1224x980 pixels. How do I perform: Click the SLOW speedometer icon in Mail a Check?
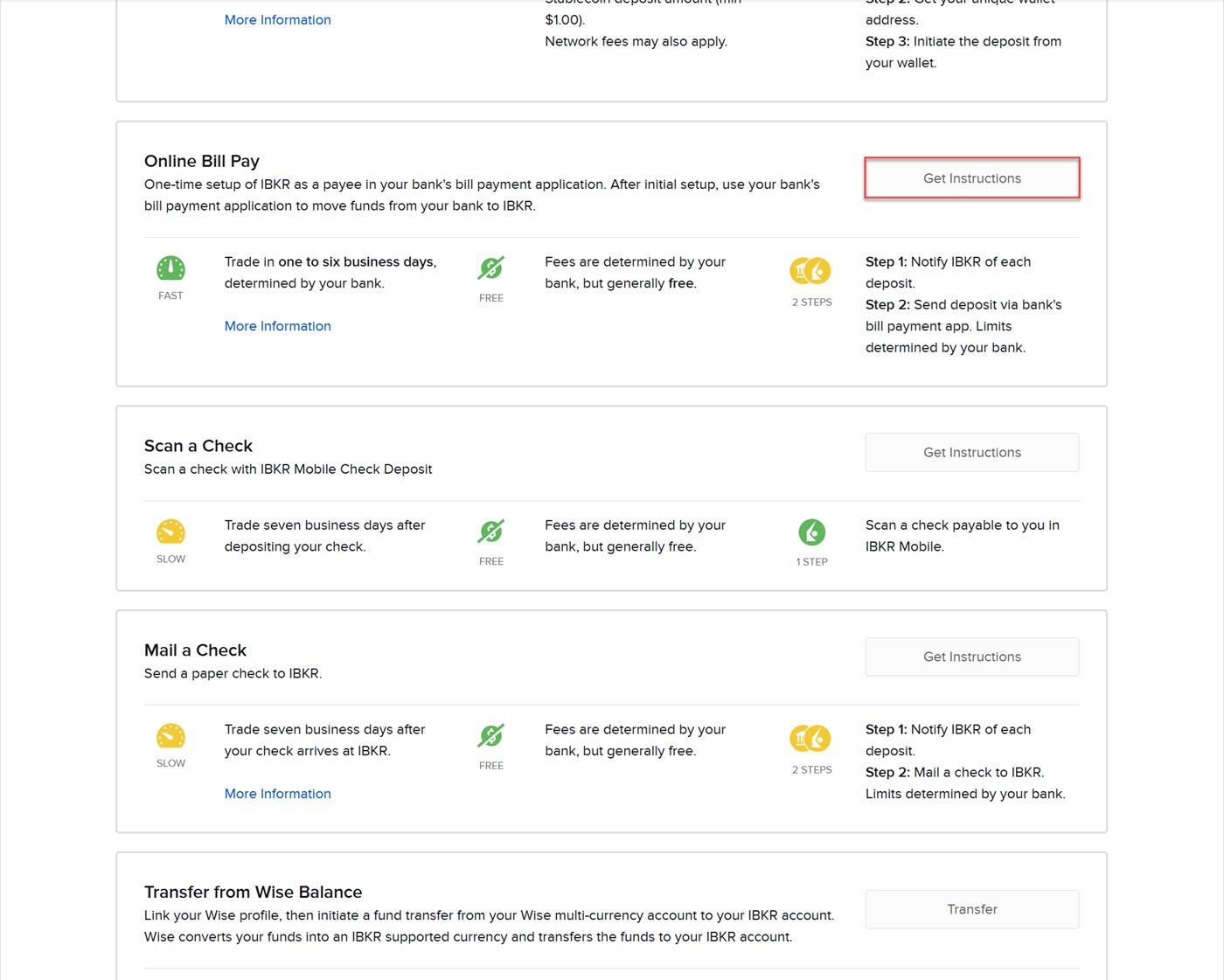tap(170, 736)
